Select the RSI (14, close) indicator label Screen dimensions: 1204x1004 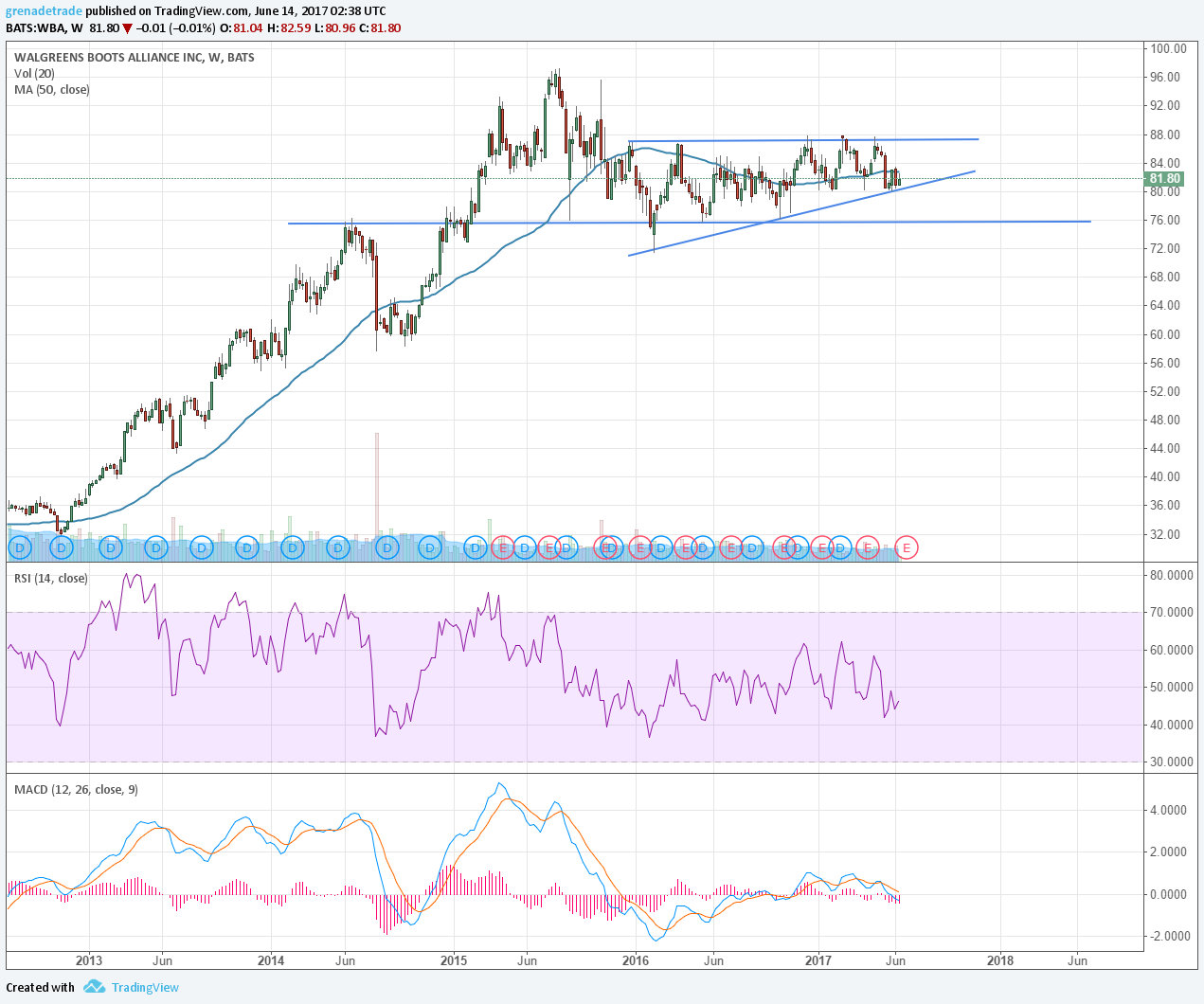click(x=51, y=578)
